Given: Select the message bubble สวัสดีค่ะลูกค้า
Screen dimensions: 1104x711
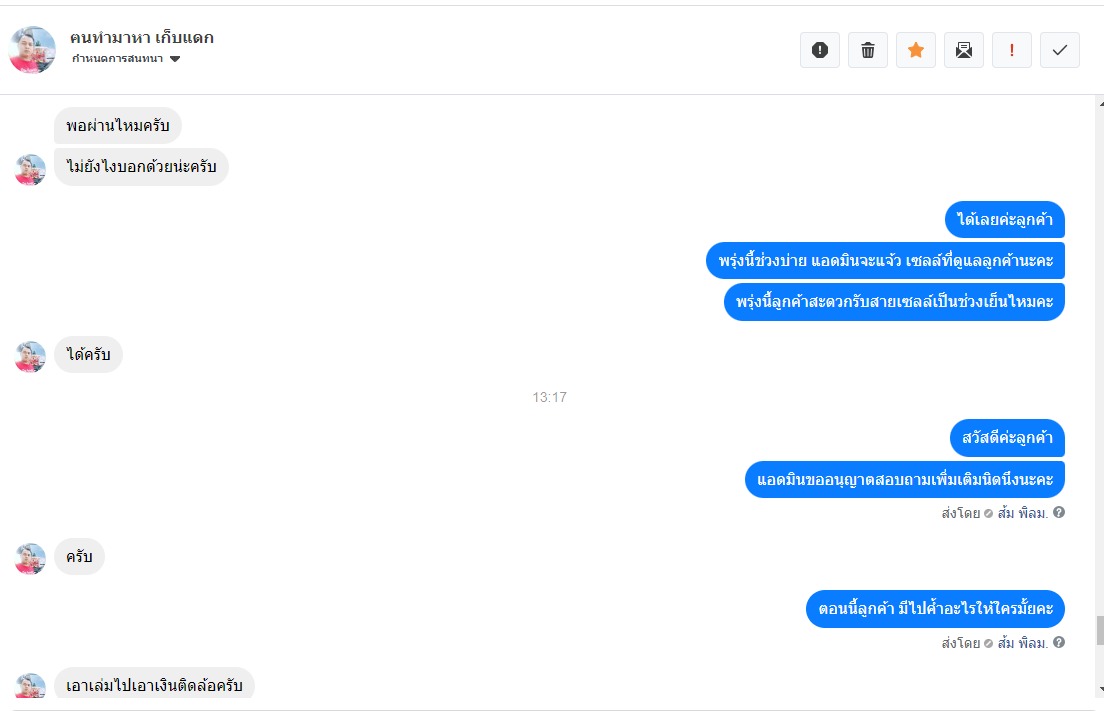Looking at the screenshot, I should pos(1008,438).
